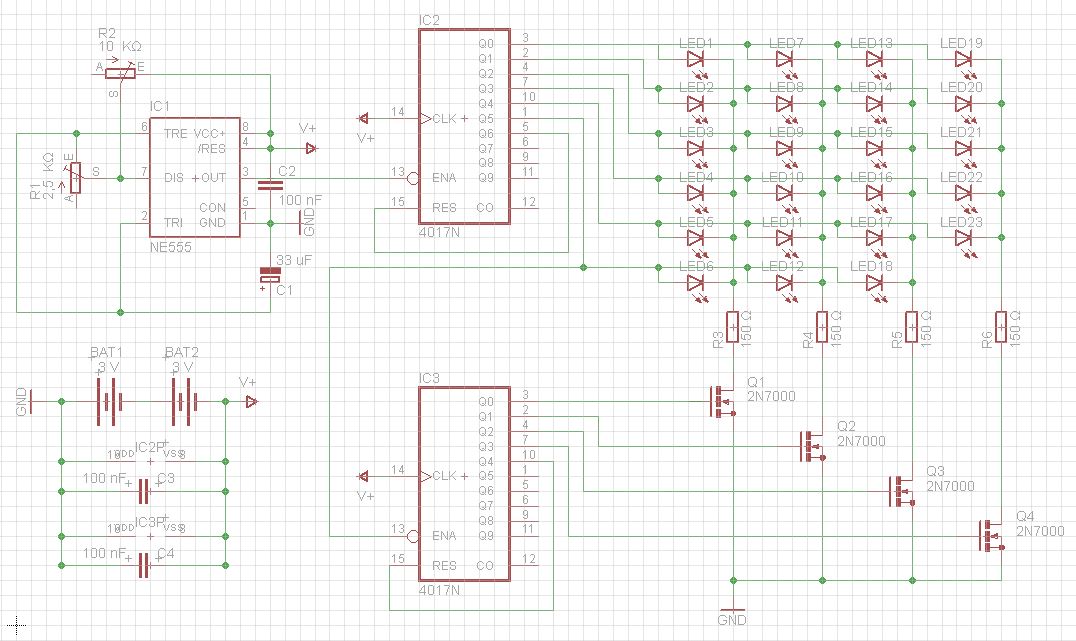
Task: Select the BAT2 battery symbol
Action: click(181, 401)
